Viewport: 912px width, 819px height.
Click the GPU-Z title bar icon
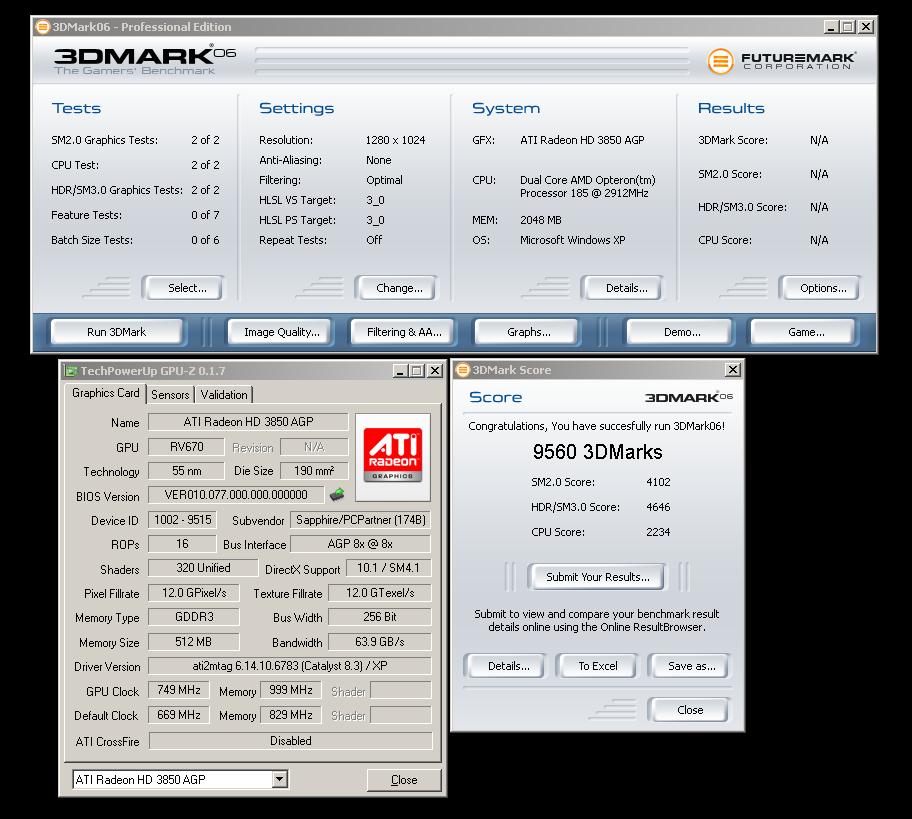(70, 371)
